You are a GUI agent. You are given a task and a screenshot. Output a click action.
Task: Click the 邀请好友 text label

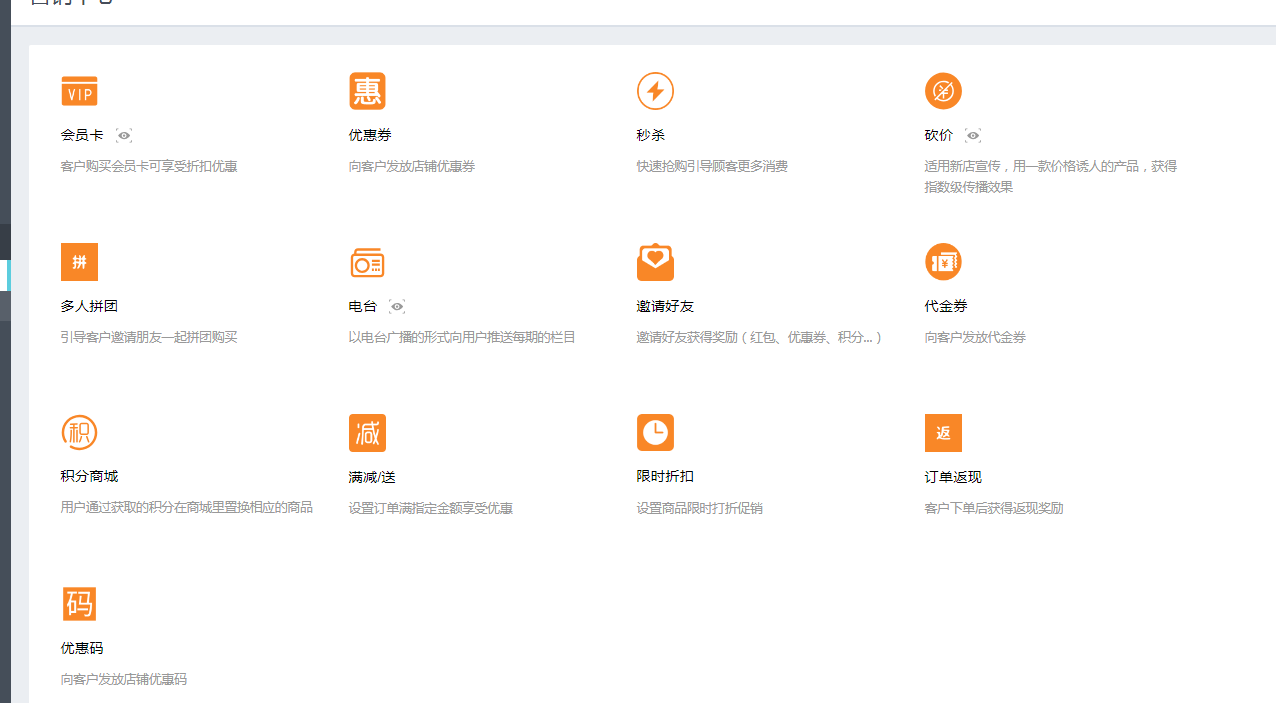tap(665, 306)
